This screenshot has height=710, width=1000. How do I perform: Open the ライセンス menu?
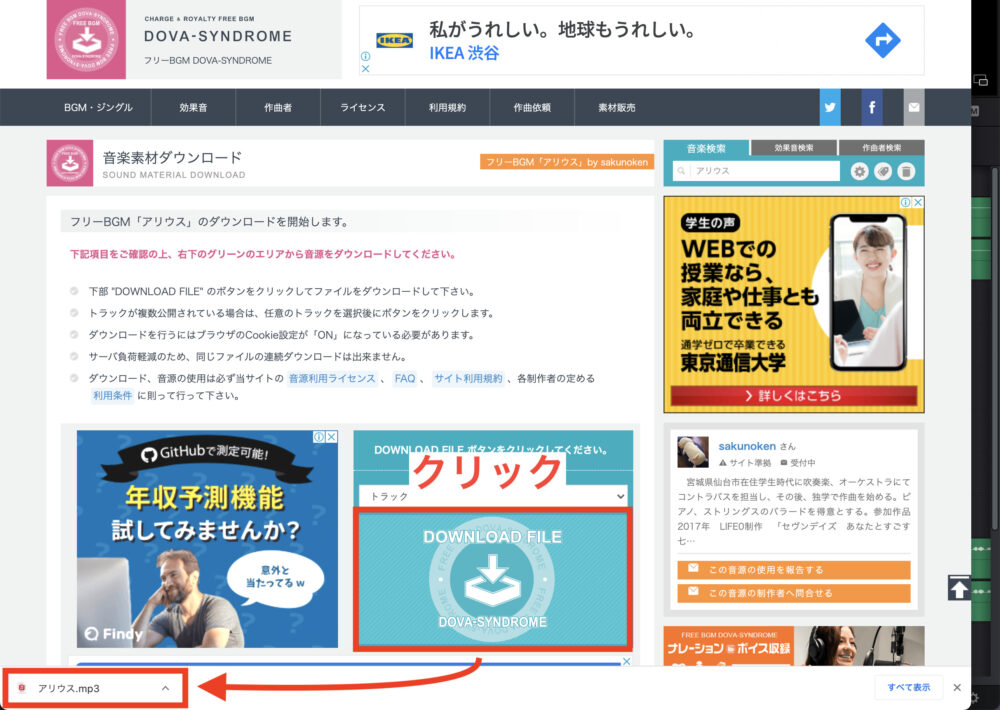click(362, 107)
